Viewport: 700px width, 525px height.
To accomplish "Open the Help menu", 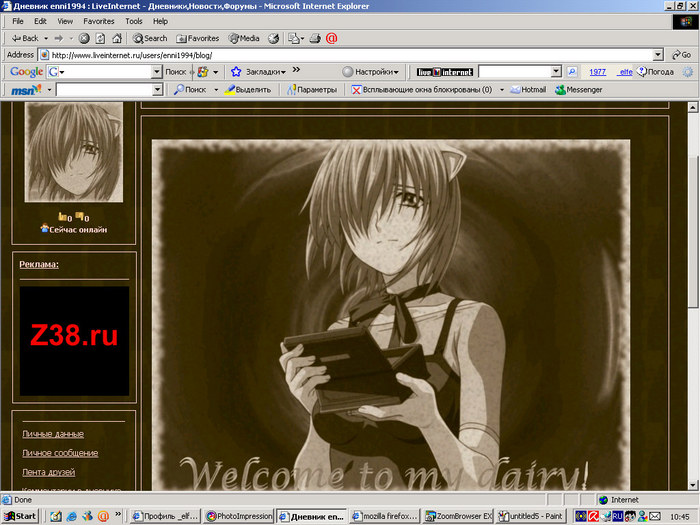I will [160, 21].
